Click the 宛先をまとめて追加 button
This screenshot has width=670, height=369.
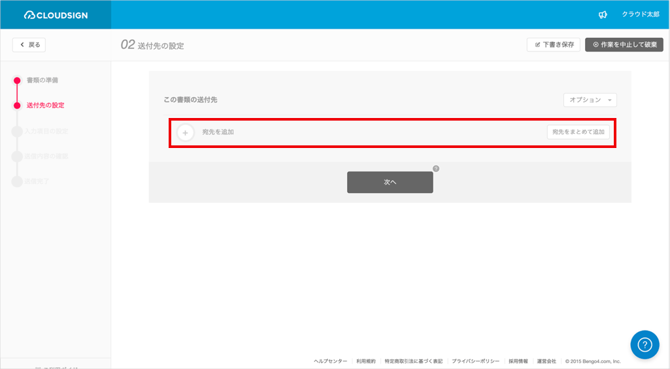(x=578, y=132)
